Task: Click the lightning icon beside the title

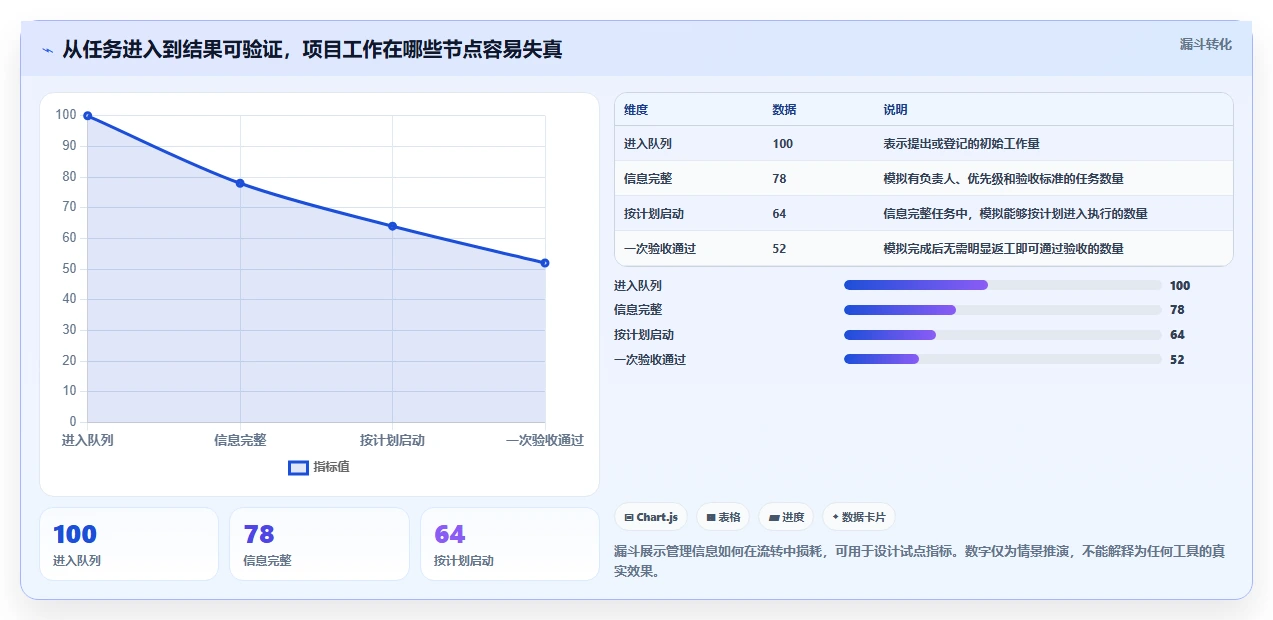Action: coord(47,50)
